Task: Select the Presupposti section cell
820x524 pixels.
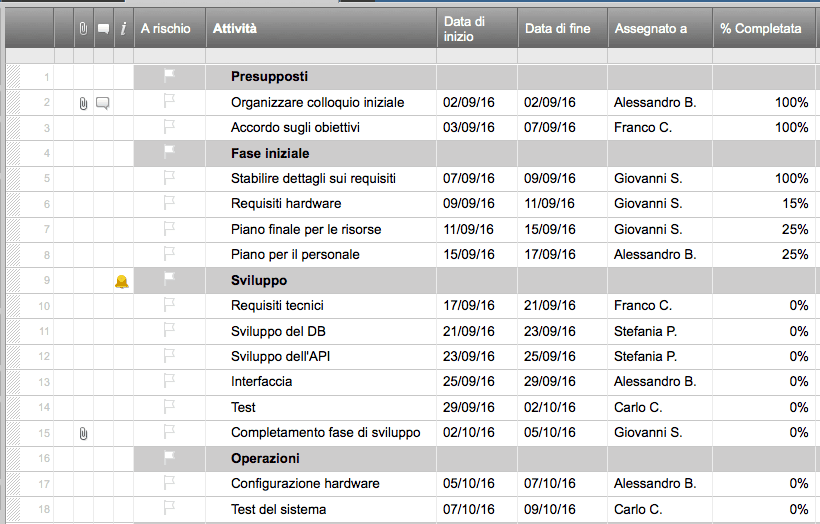Action: click(x=321, y=76)
